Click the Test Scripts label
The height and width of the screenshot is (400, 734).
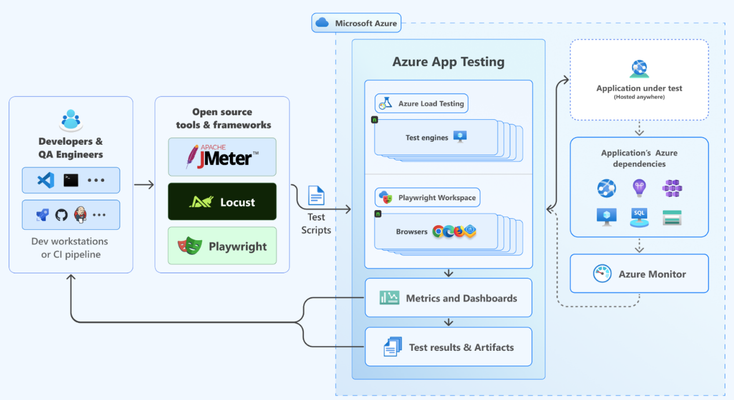(316, 223)
